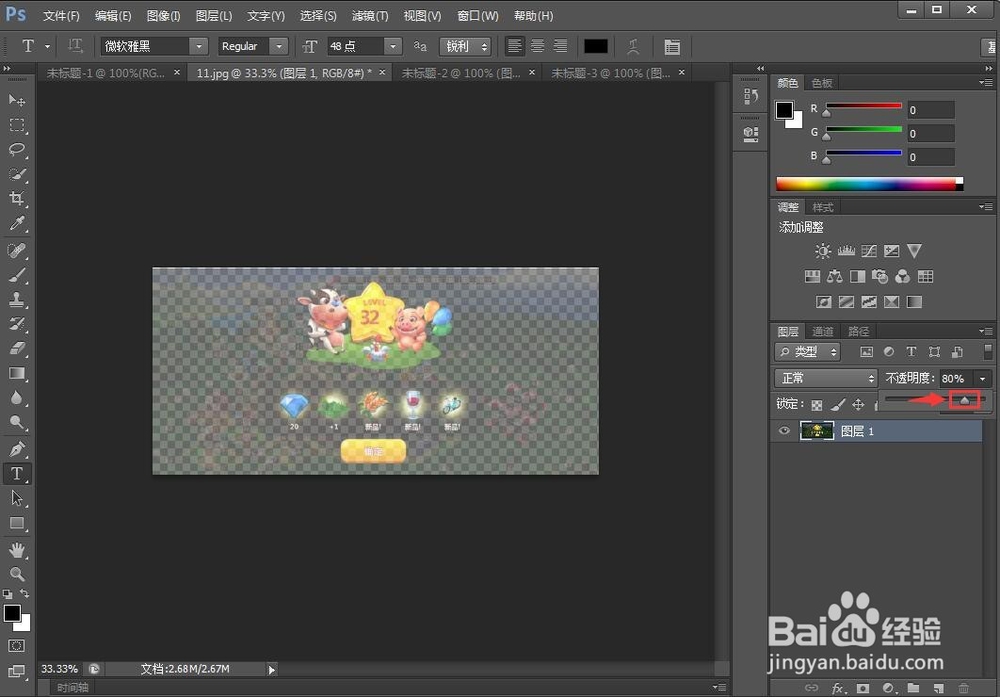Image resolution: width=1000 pixels, height=697 pixels.
Task: Open the Brightness/Contrast adjustment icon
Action: pos(823,251)
